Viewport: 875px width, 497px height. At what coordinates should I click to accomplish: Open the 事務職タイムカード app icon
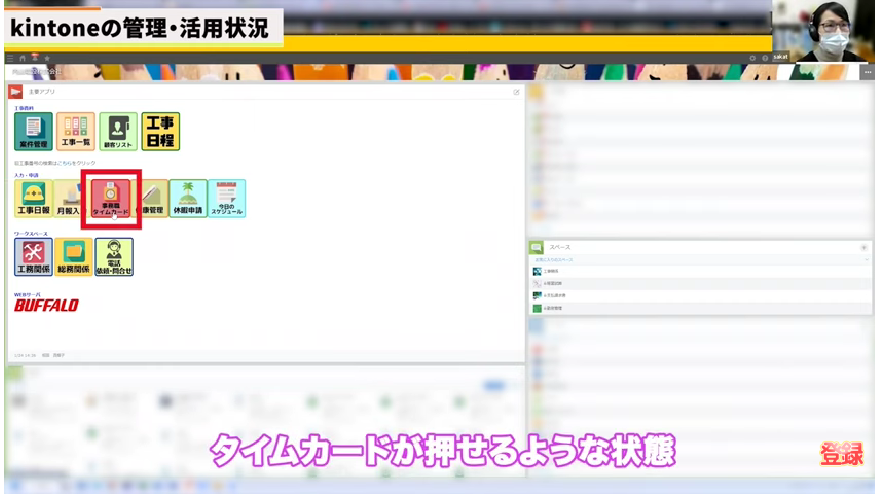coord(111,198)
